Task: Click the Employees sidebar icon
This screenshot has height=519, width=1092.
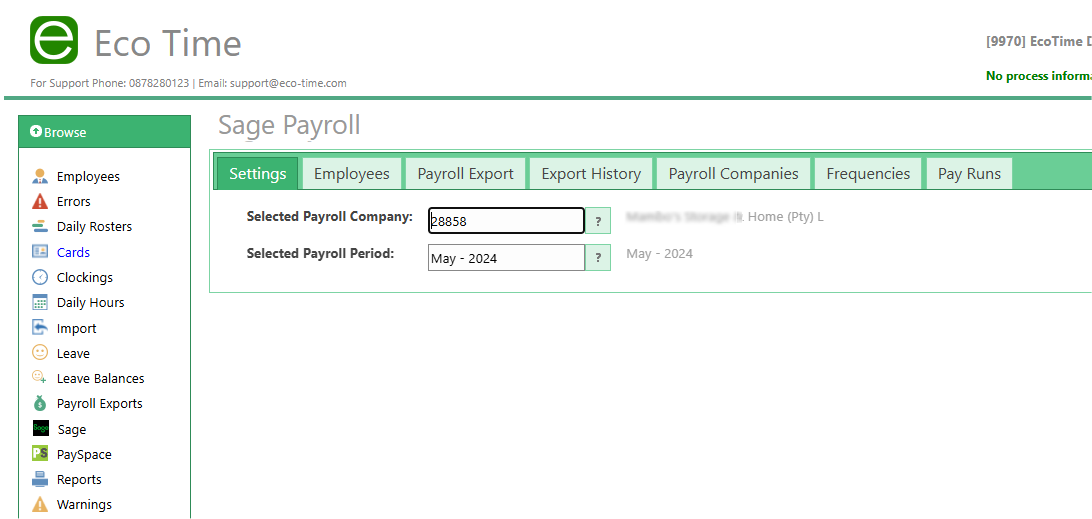Action: 40,176
